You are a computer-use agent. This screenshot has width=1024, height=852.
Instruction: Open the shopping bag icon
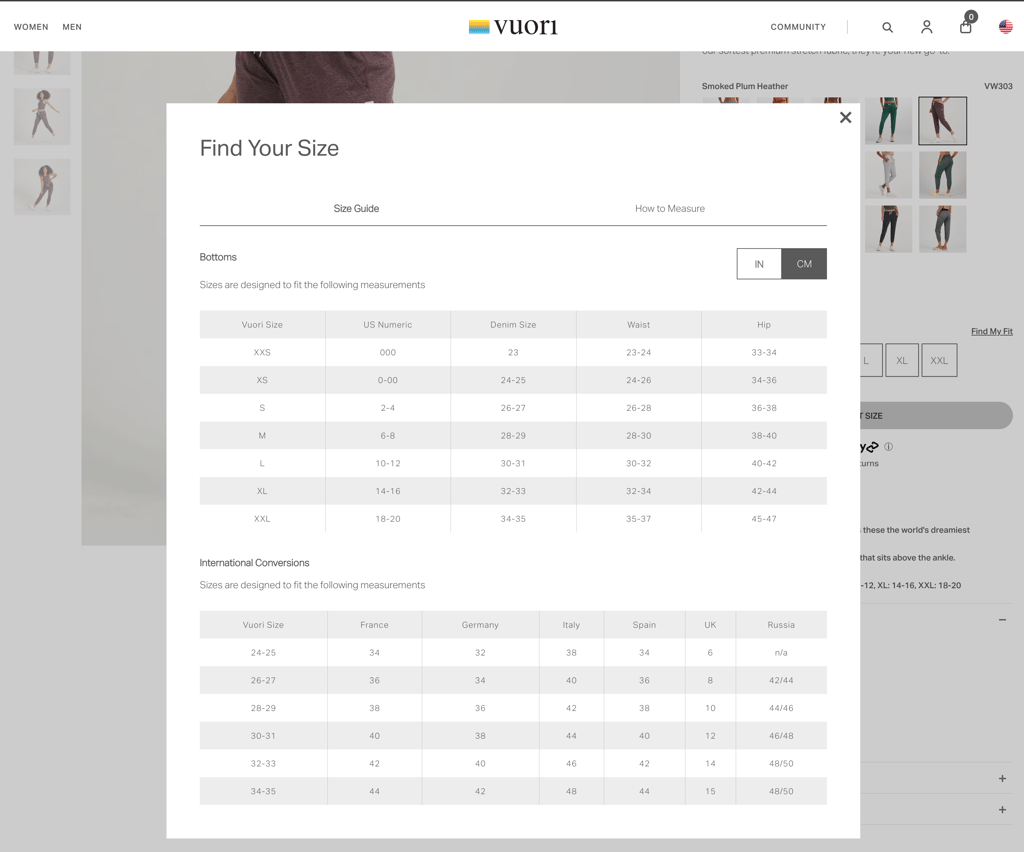(x=966, y=26)
